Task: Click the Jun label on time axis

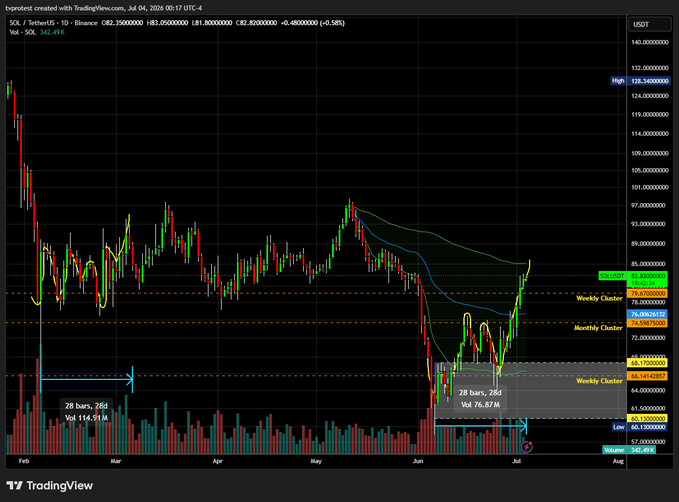Action: 418,461
